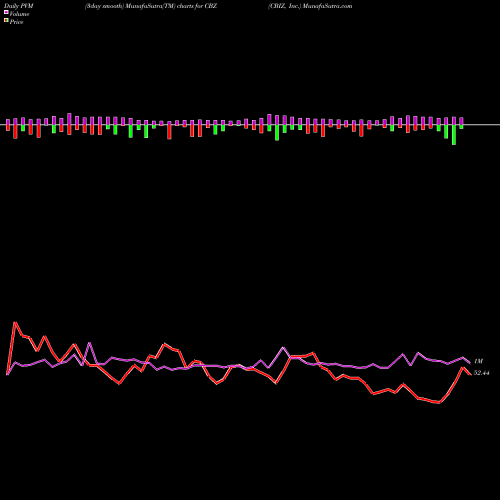Click the '1M' volume value label

[x=478, y=361]
